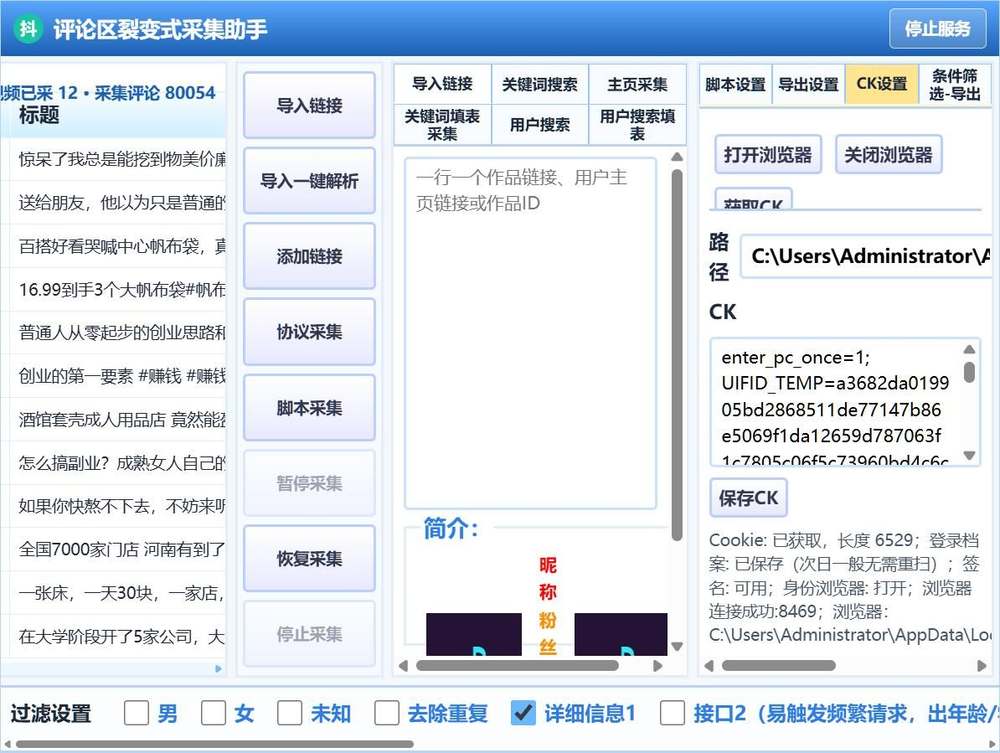The height and width of the screenshot is (753, 1000).
Task: Uncheck the 详细信息1 checkbox
Action: click(523, 713)
